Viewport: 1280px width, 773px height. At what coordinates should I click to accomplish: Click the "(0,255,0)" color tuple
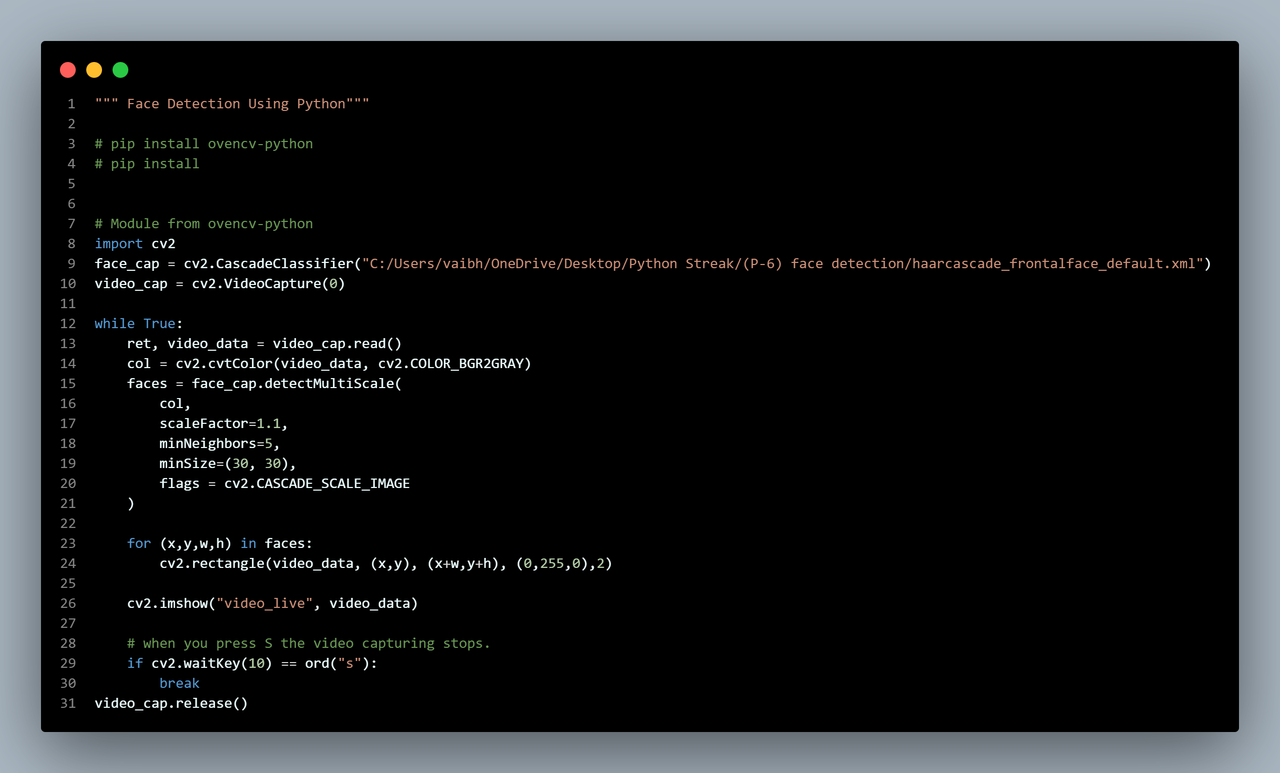pyautogui.click(x=552, y=564)
